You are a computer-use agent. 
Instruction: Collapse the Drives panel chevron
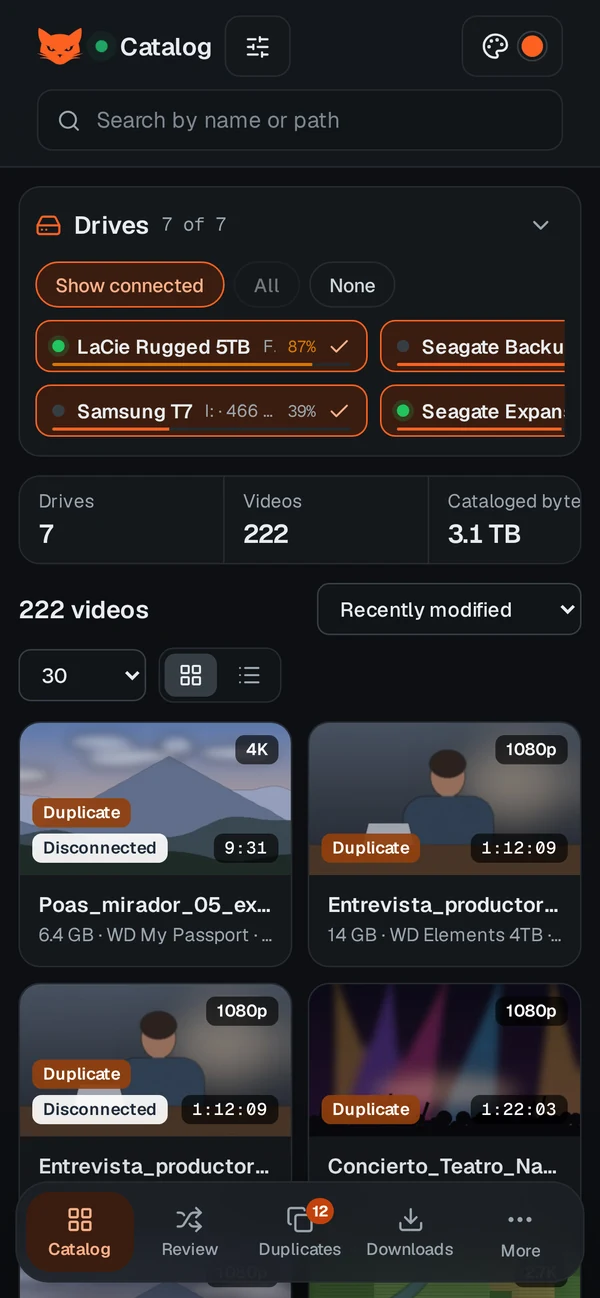tap(541, 225)
